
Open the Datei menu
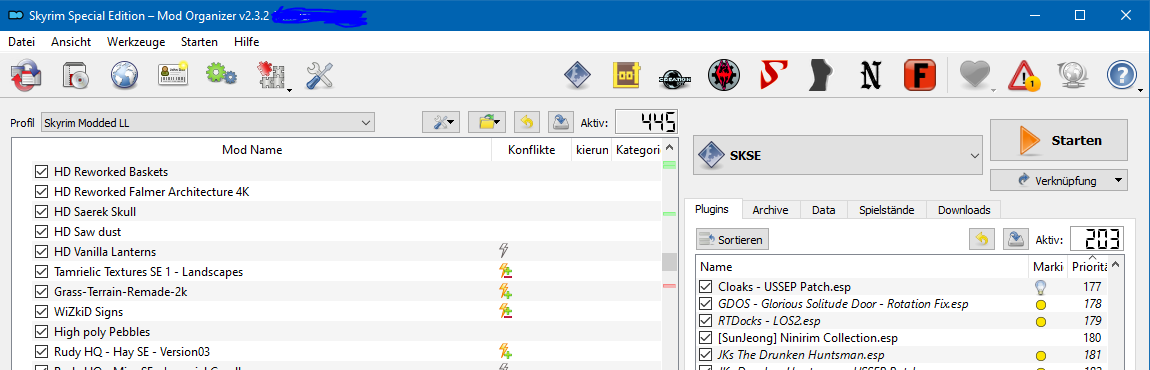point(21,42)
